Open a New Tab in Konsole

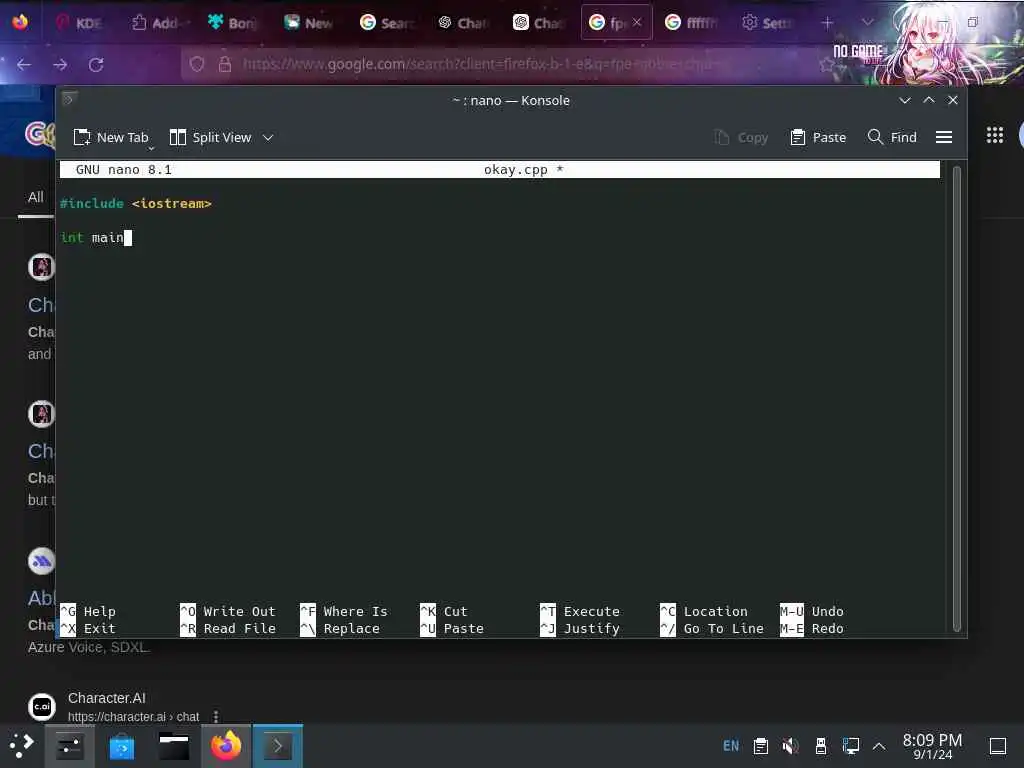pos(111,137)
